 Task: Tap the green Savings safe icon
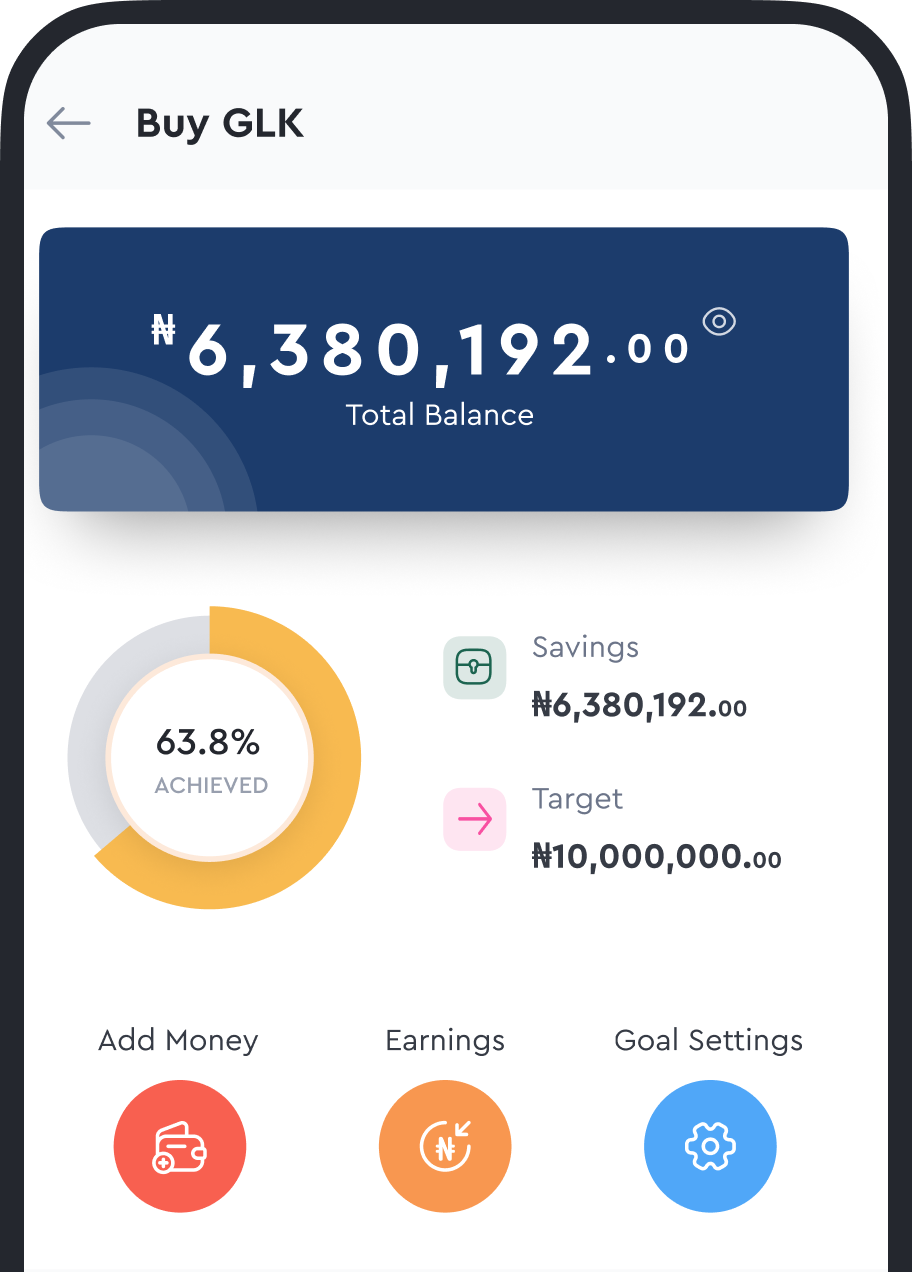475,667
